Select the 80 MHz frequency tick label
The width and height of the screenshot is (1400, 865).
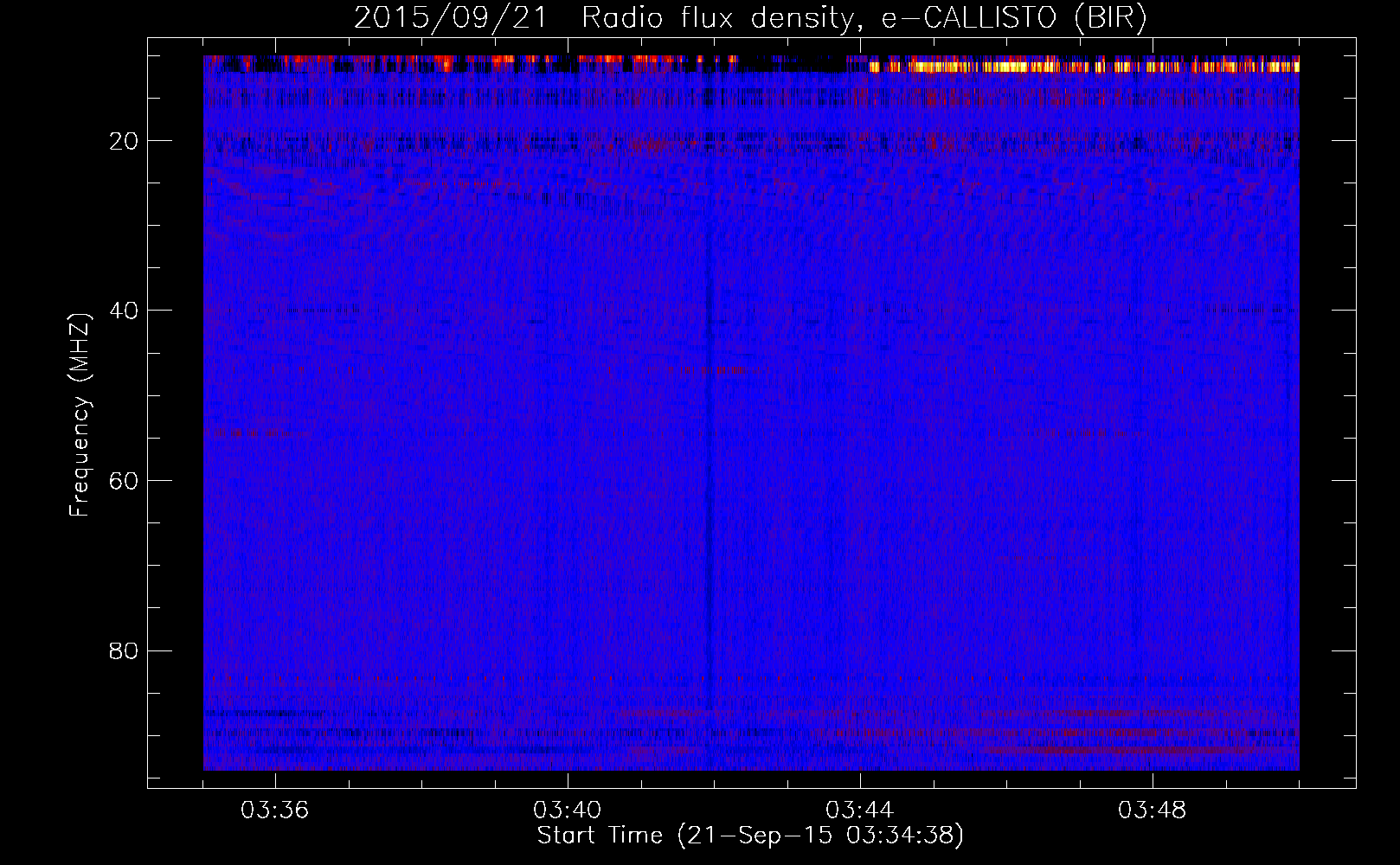point(125,650)
